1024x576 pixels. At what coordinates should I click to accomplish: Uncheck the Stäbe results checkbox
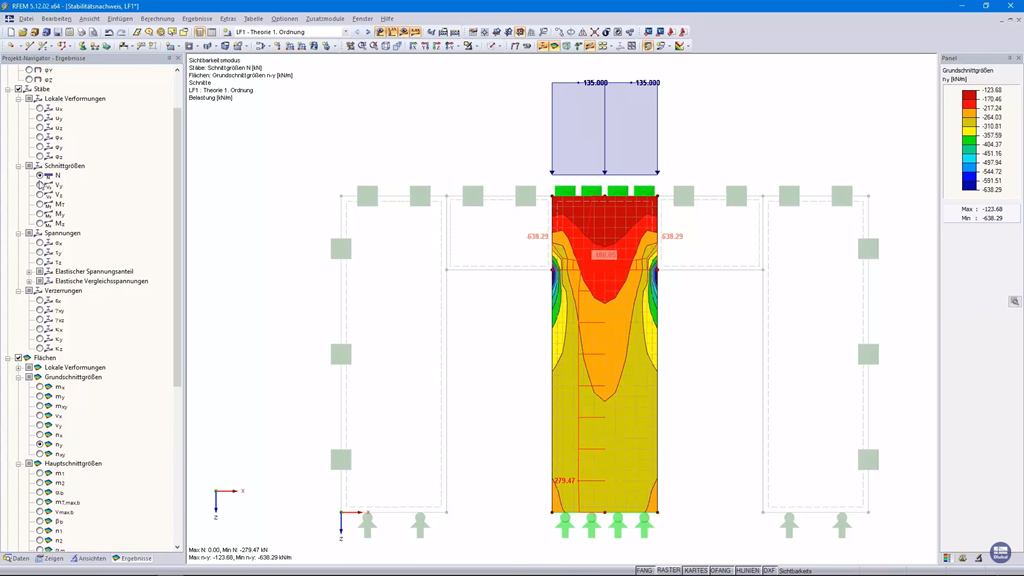[18, 89]
